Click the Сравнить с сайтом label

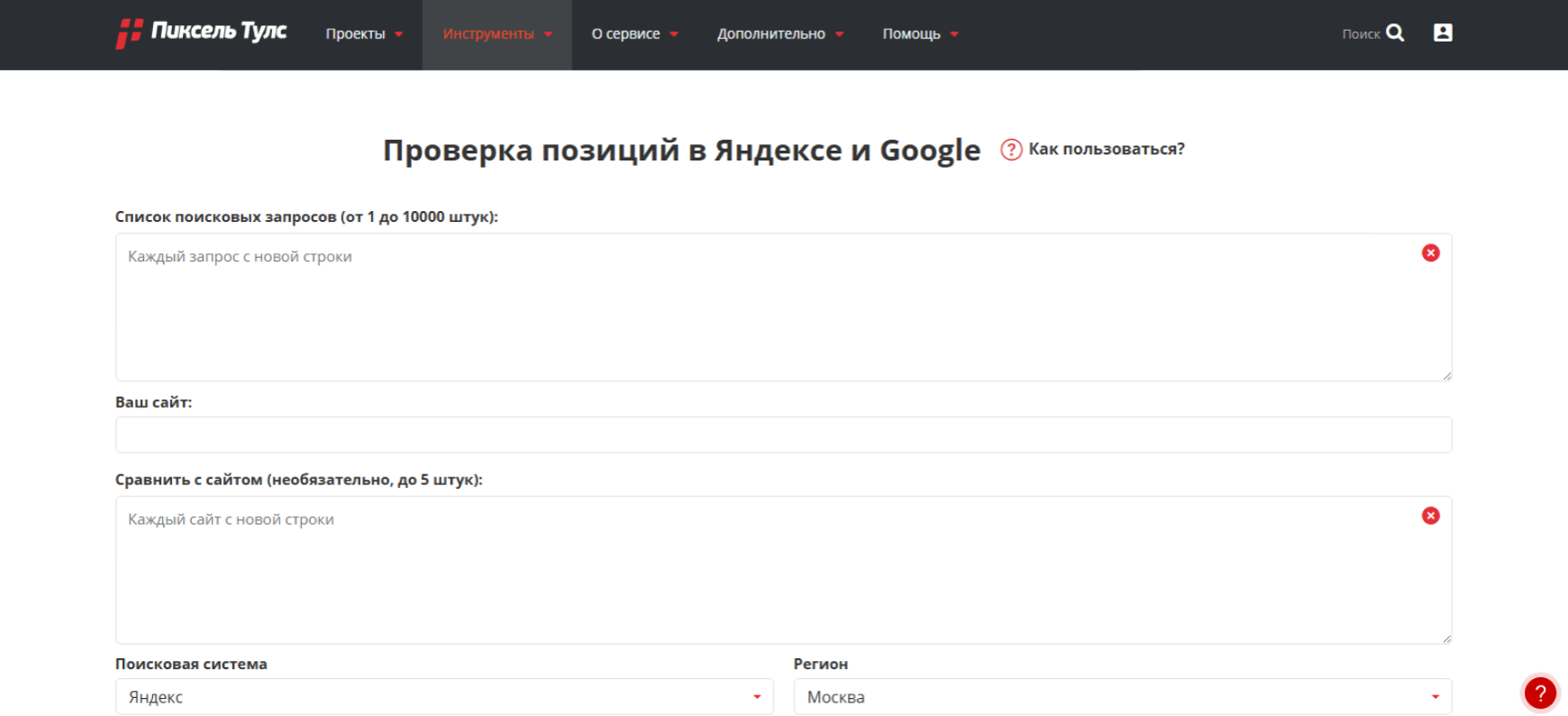[x=298, y=480]
